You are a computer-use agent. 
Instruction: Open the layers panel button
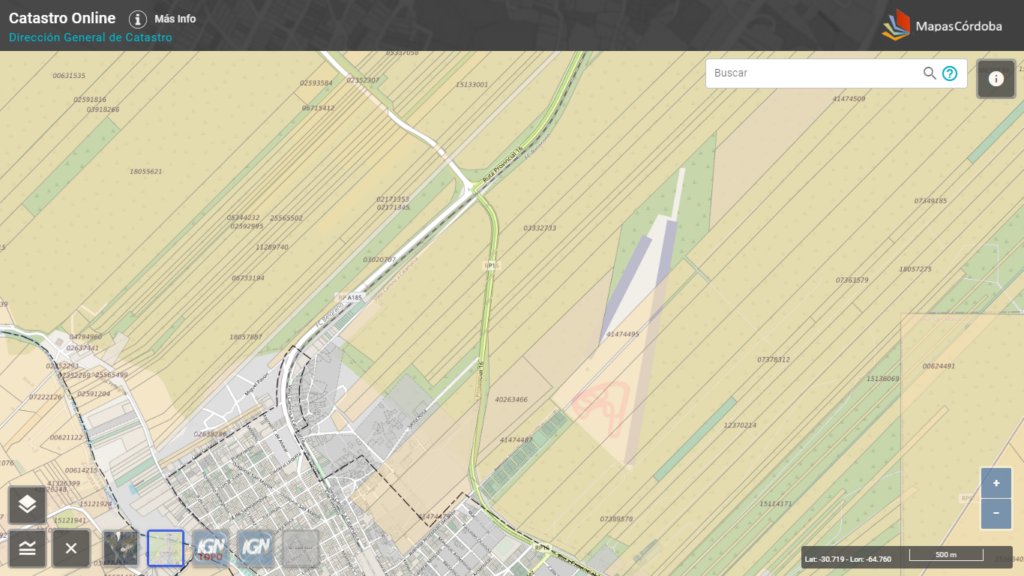pos(27,504)
